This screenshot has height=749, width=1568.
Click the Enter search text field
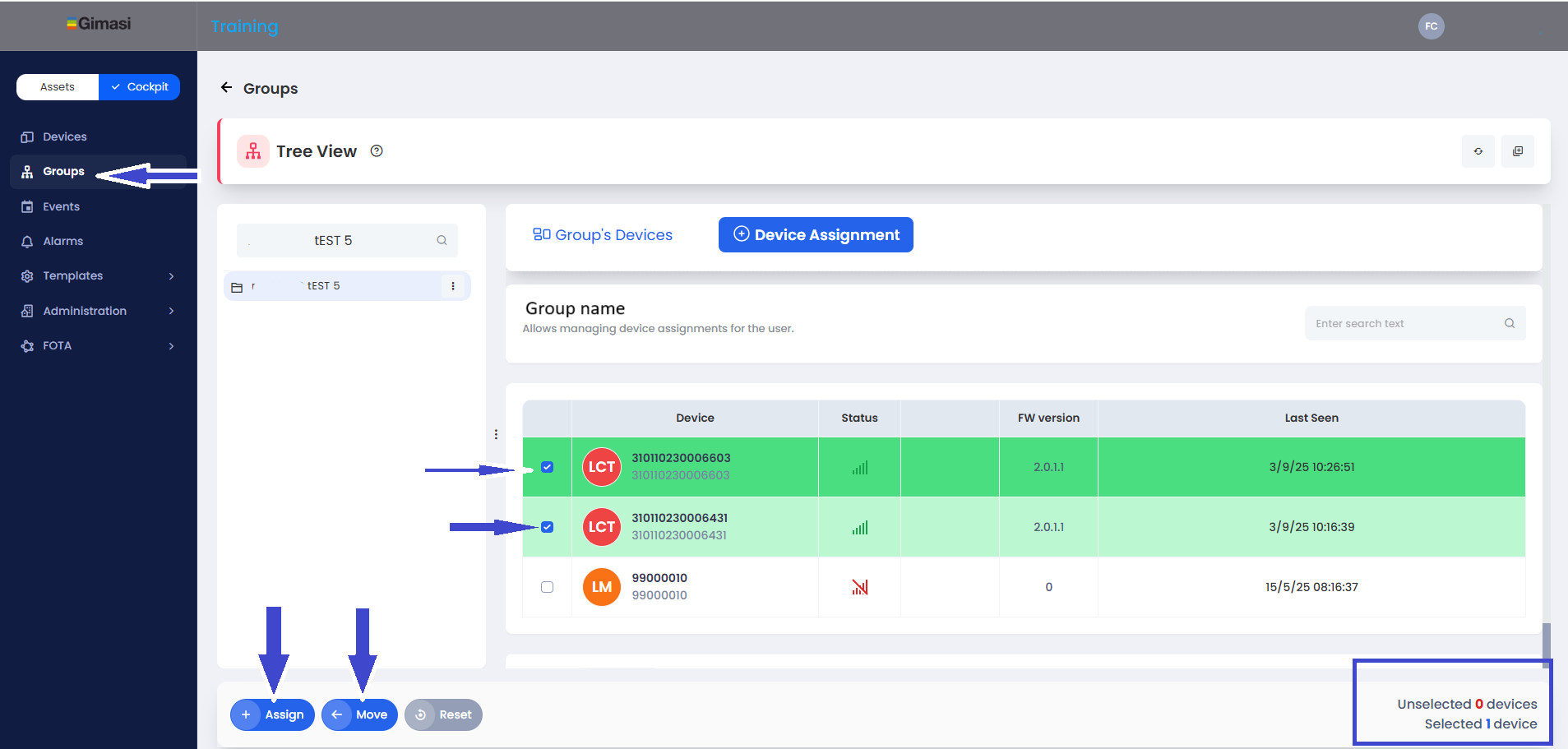click(1404, 324)
